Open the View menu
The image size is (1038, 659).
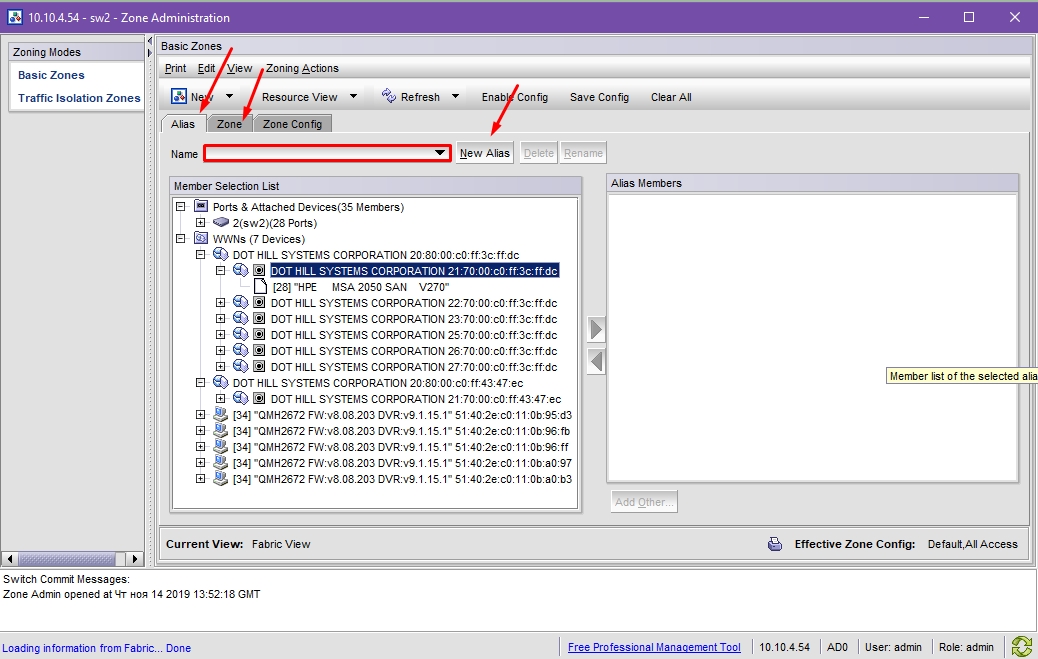click(240, 68)
